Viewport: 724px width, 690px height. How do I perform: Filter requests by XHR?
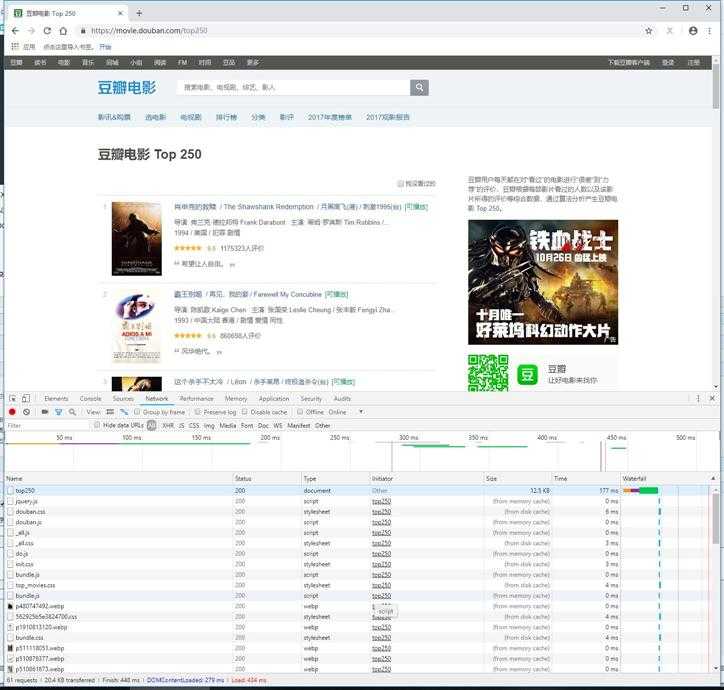(x=168, y=425)
